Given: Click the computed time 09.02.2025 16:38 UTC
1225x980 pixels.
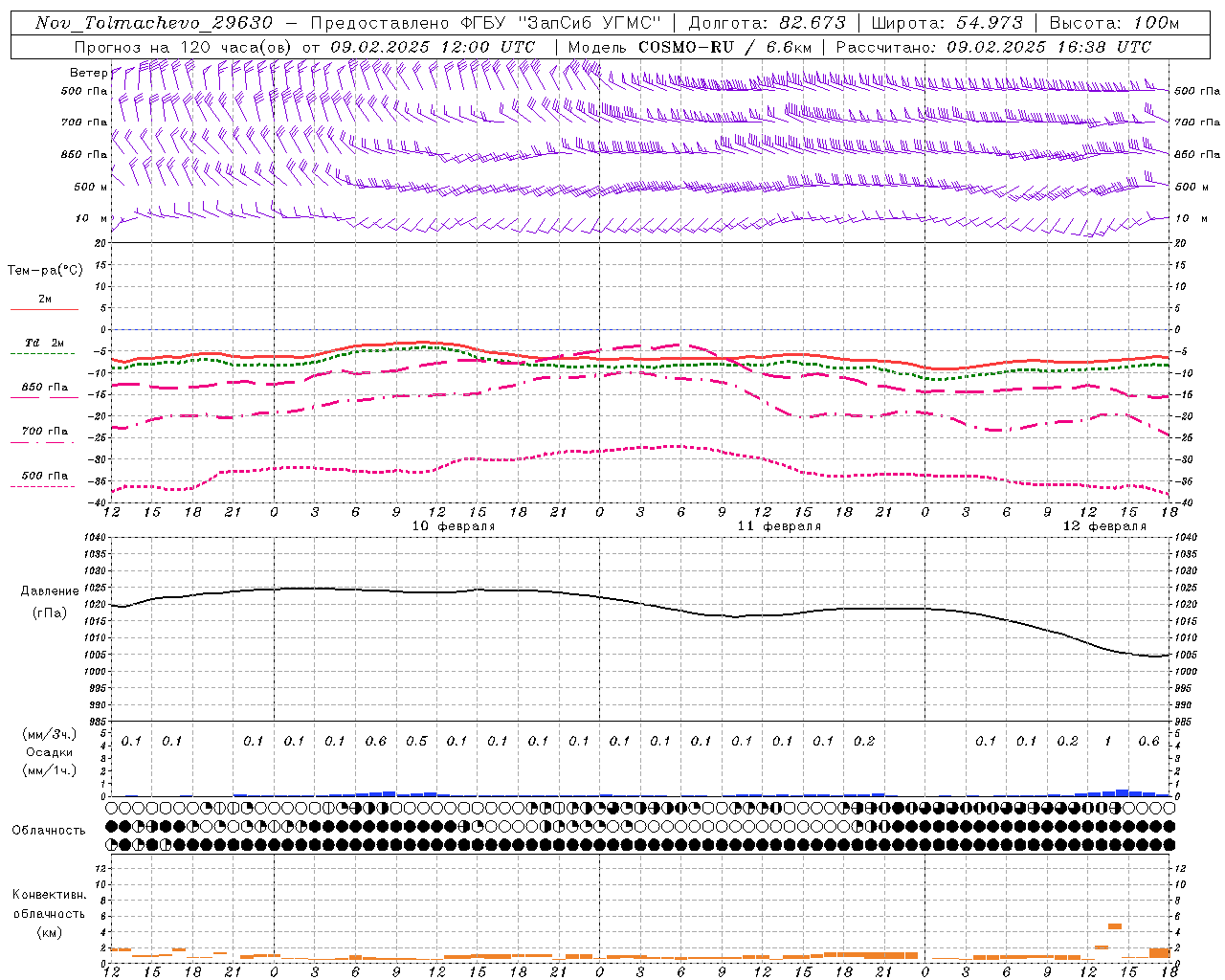Looking at the screenshot, I should point(1048,47).
